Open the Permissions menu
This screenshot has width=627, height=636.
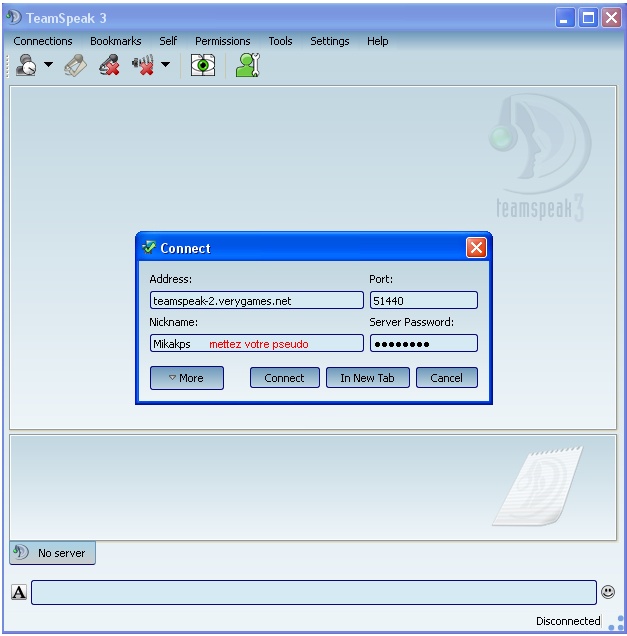click(223, 41)
